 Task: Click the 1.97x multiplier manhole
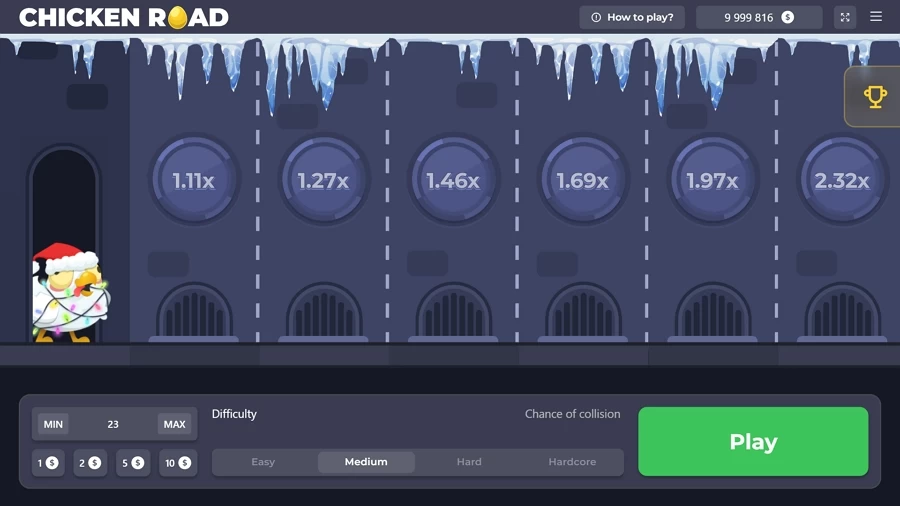[x=712, y=180]
